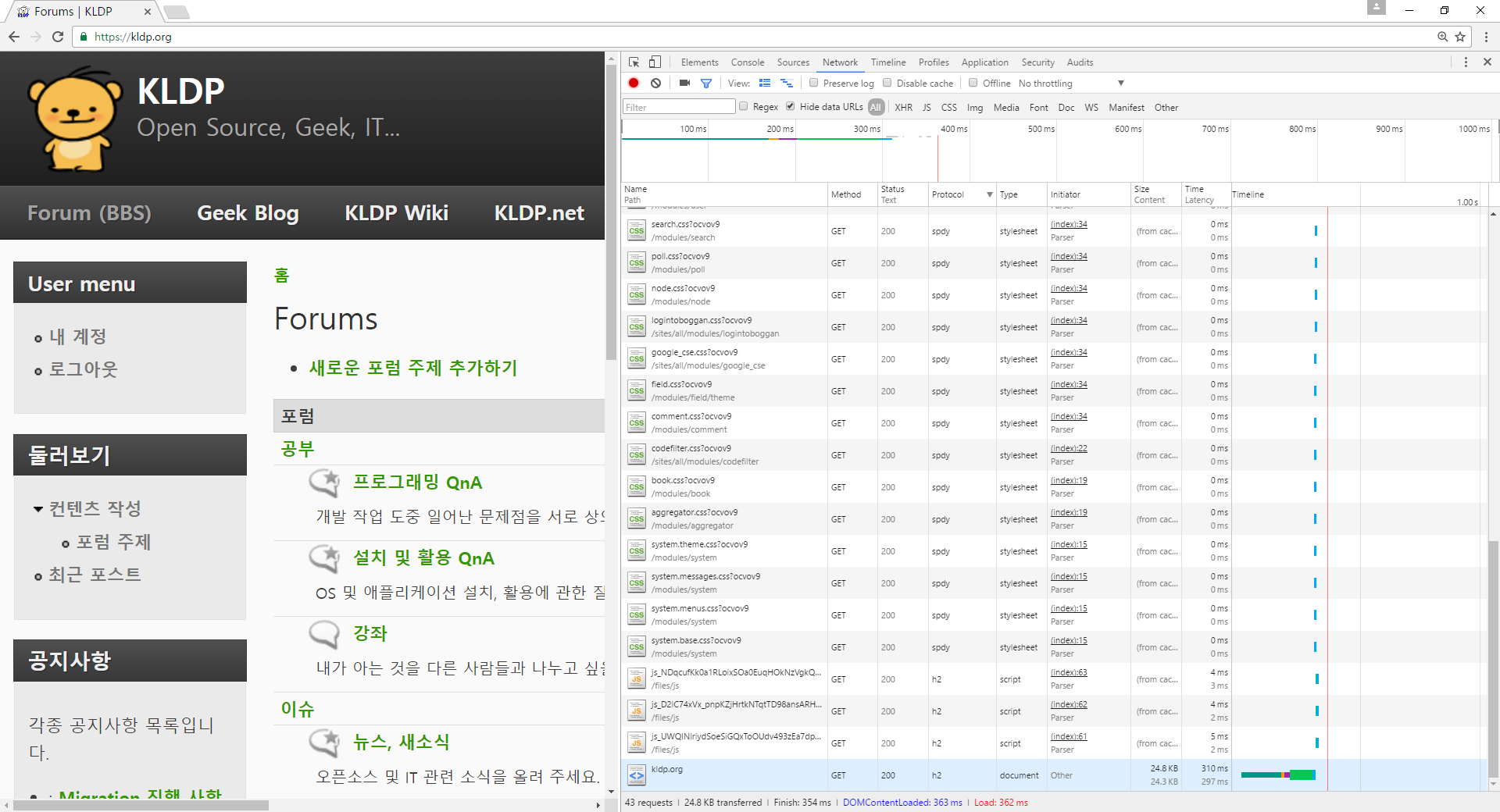
Task: Toggle Offline network mode
Action: [x=973, y=83]
